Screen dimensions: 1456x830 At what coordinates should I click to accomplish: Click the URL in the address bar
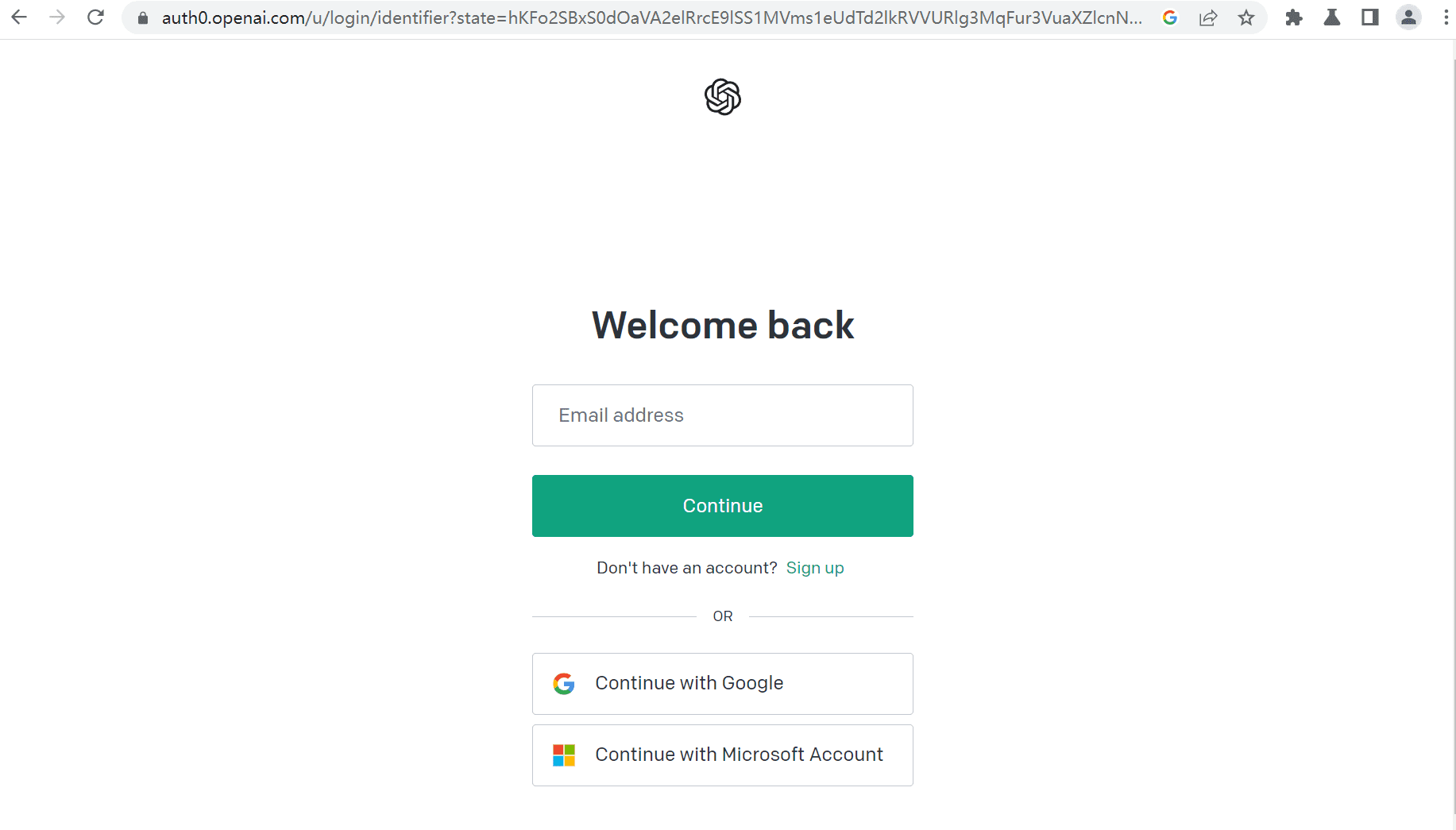651,18
